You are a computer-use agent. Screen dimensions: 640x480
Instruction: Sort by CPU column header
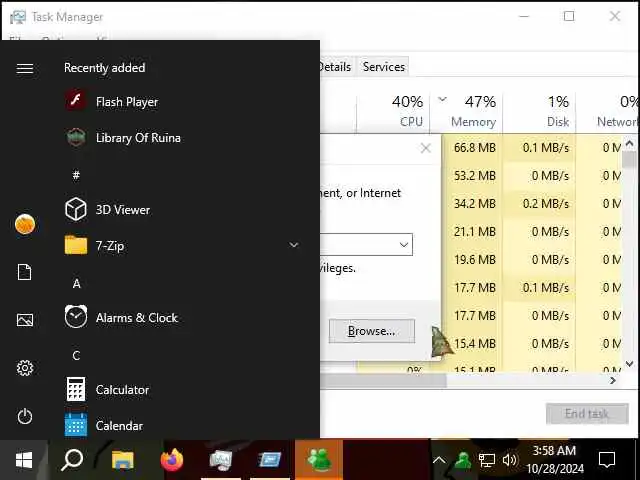point(393,111)
